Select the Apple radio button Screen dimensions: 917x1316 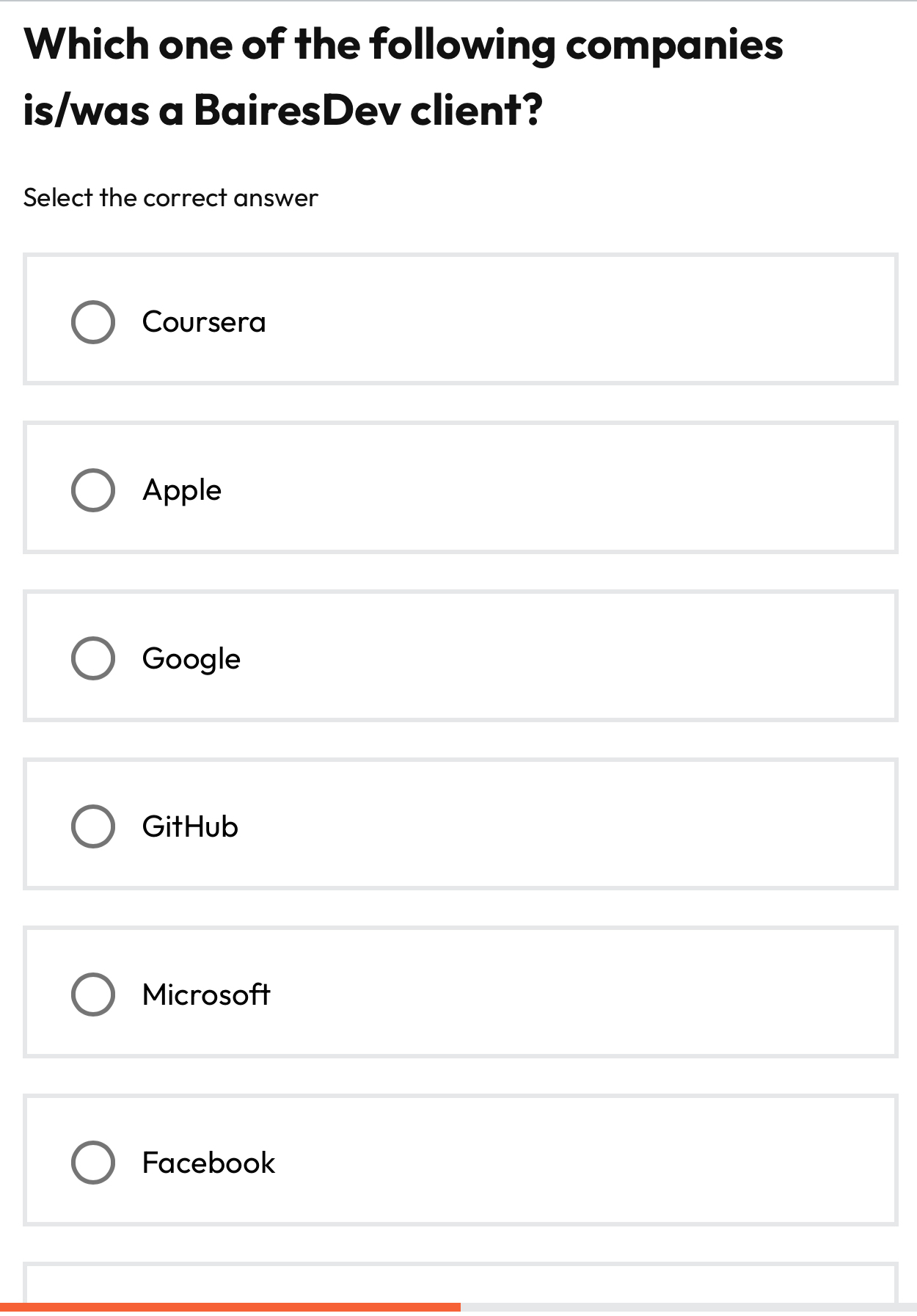(92, 488)
